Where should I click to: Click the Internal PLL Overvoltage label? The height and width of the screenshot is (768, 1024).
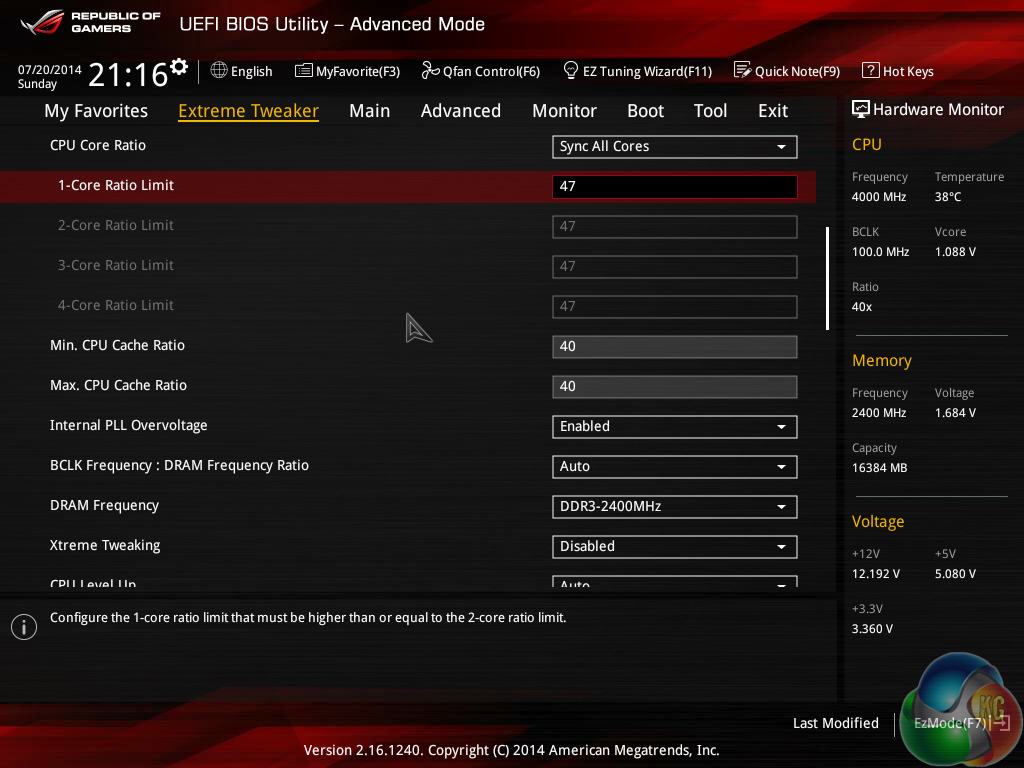[129, 425]
